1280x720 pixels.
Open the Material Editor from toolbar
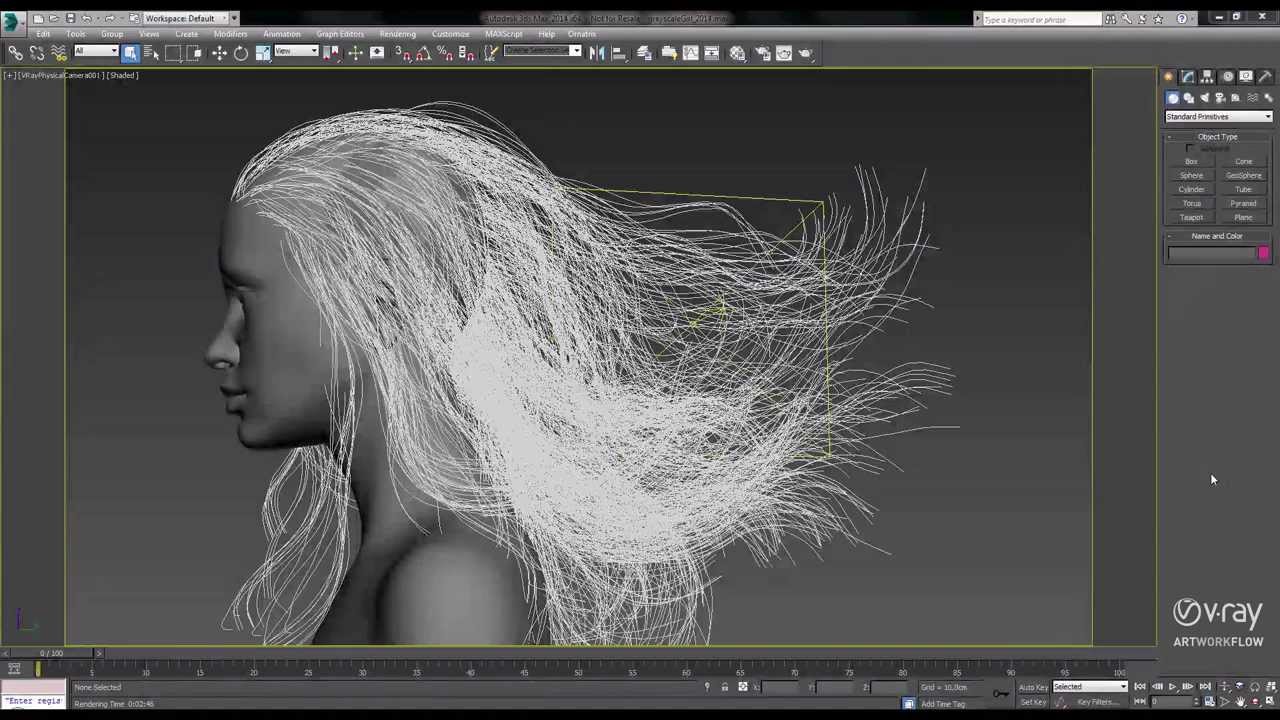pos(737,53)
